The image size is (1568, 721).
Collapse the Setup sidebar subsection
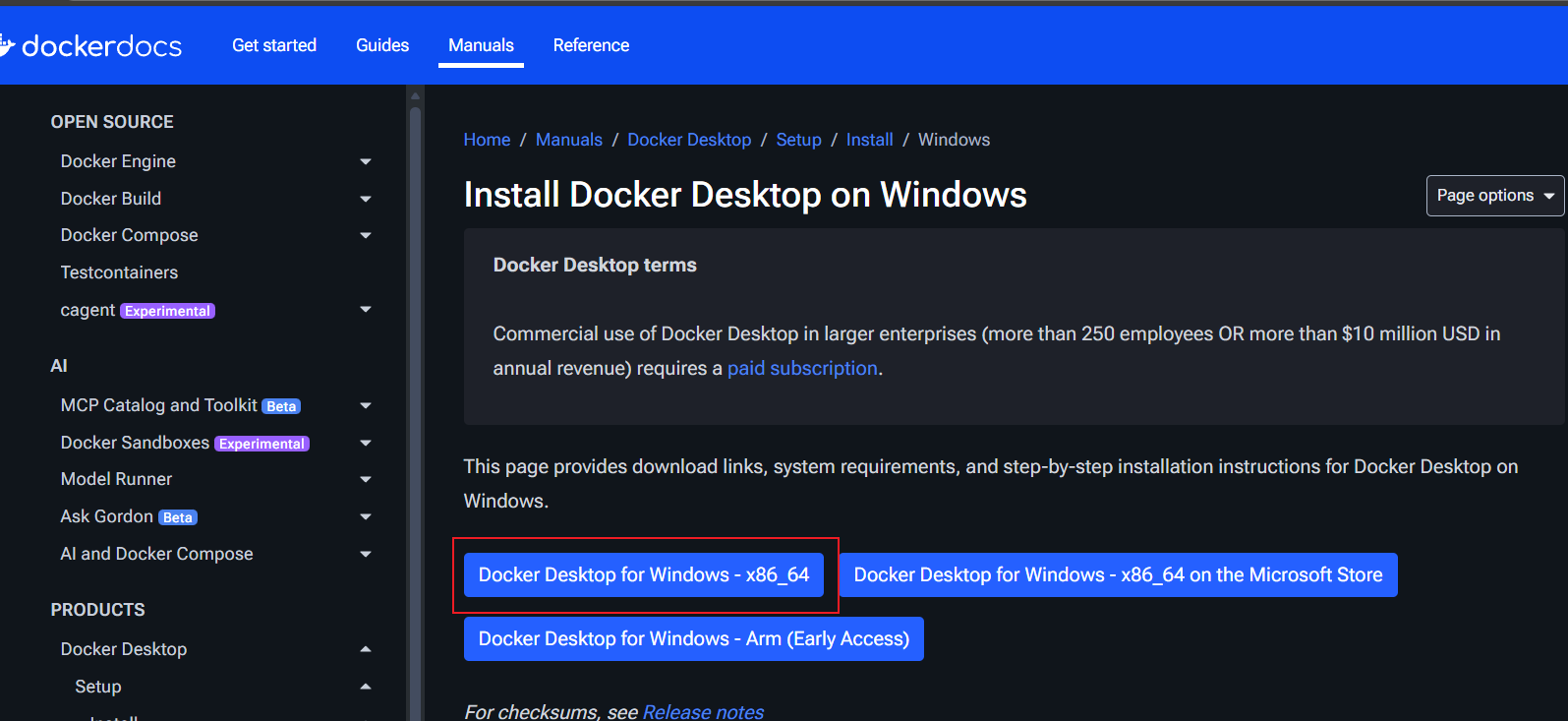(x=366, y=687)
